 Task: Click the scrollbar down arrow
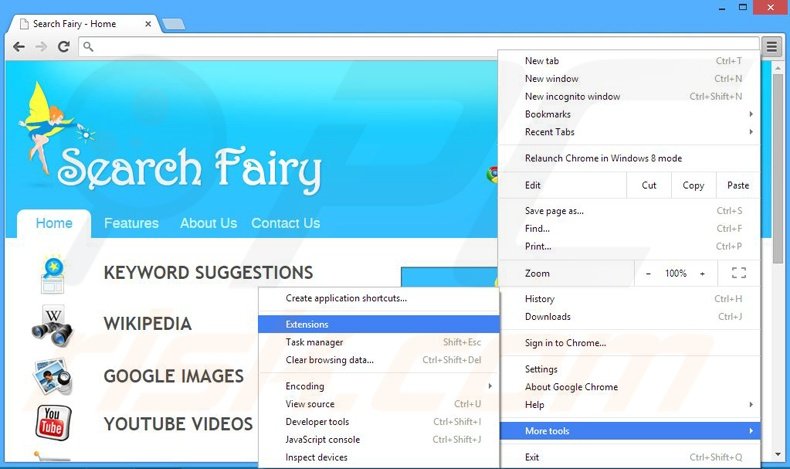tap(778, 454)
